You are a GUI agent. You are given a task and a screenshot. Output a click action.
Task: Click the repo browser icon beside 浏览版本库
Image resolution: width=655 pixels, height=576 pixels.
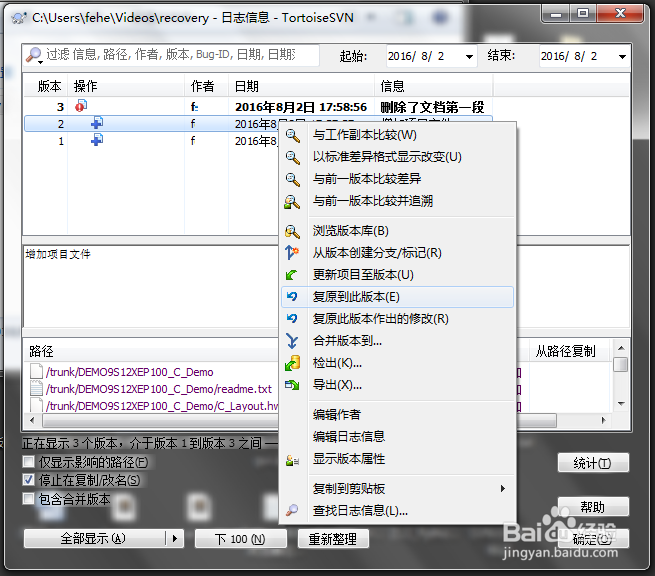[x=292, y=231]
